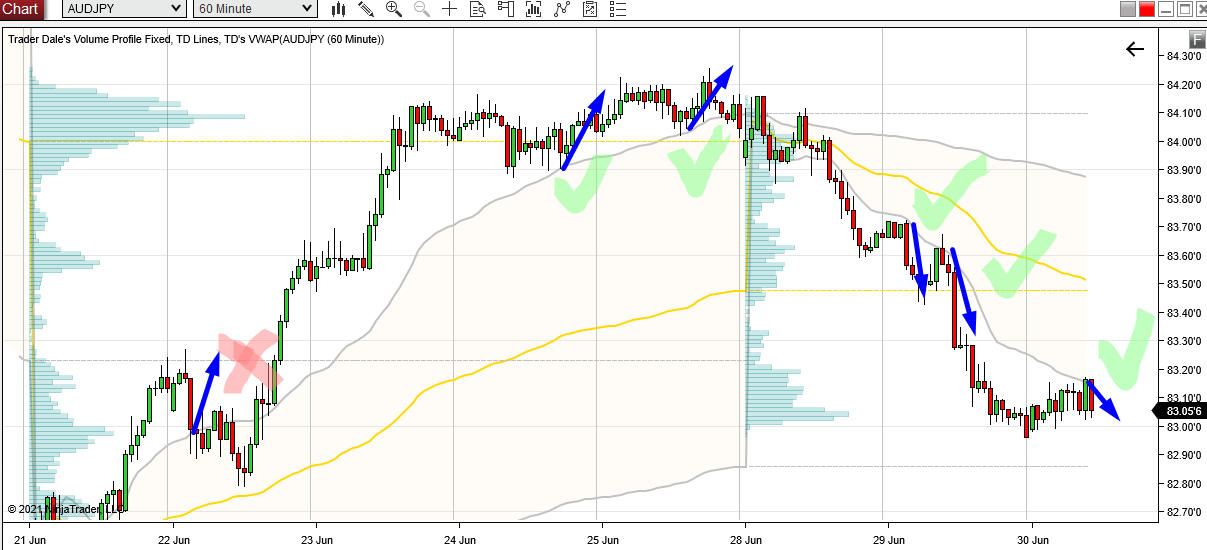Click the 25 Jun date label
The image size is (1207, 550).
pos(601,538)
